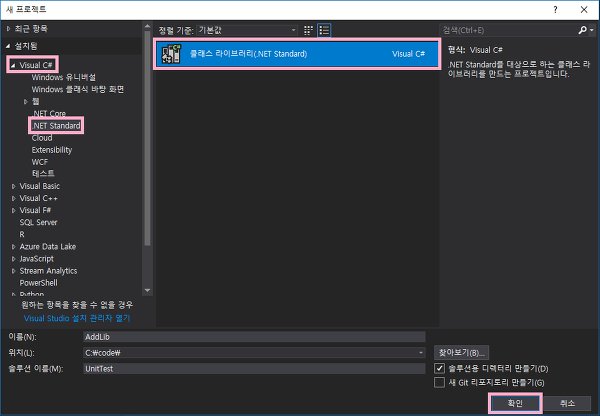600x416 pixels.
Task: Enable 새 Git 리포지토리 만들기 checkbox
Action: (439, 382)
